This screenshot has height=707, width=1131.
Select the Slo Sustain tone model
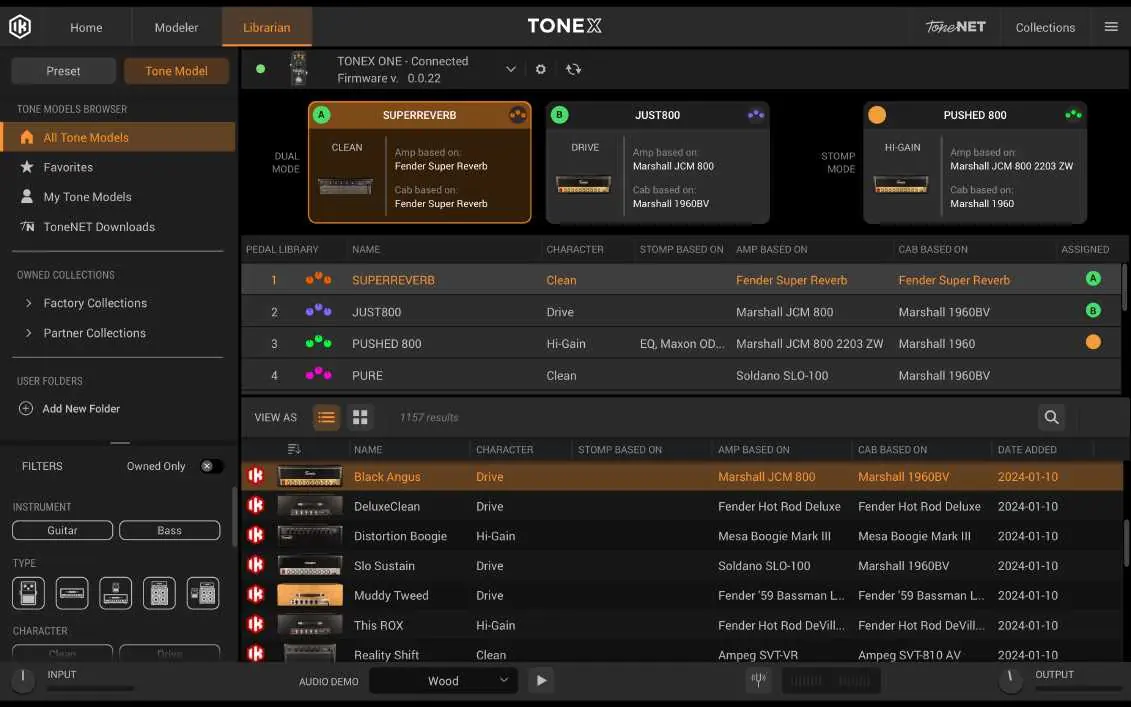tap(682, 566)
